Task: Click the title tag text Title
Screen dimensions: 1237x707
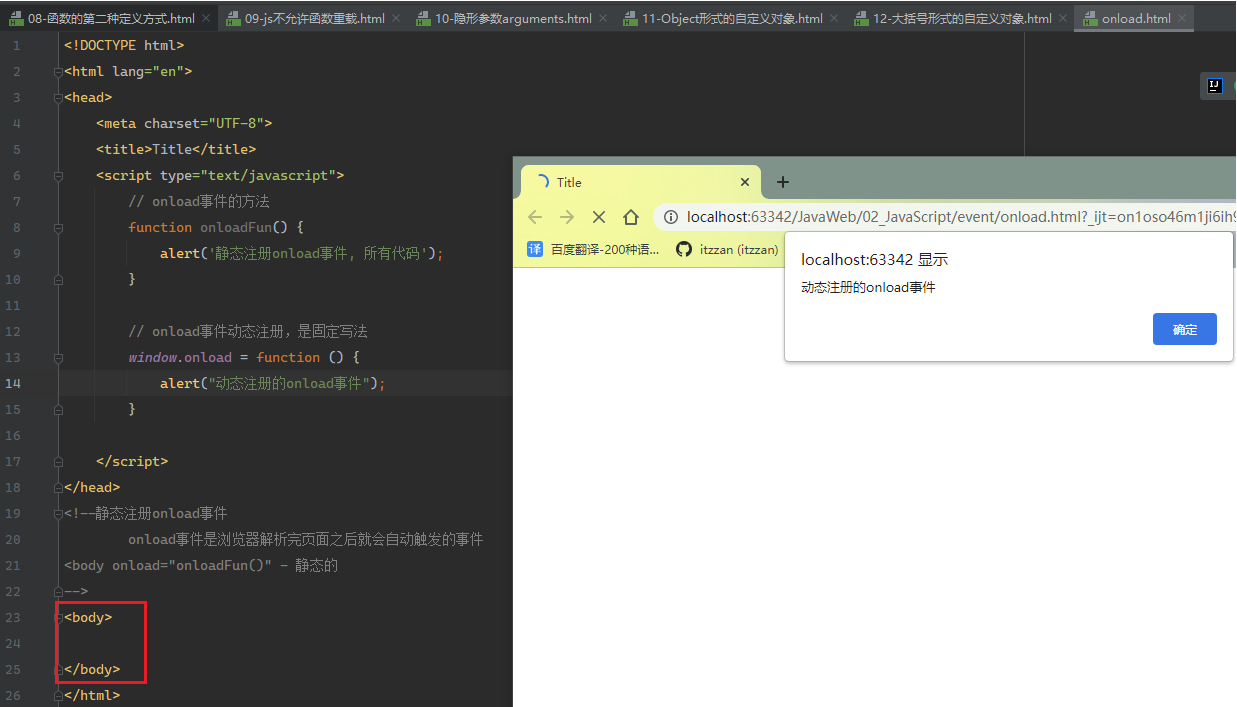Action: click(x=171, y=150)
